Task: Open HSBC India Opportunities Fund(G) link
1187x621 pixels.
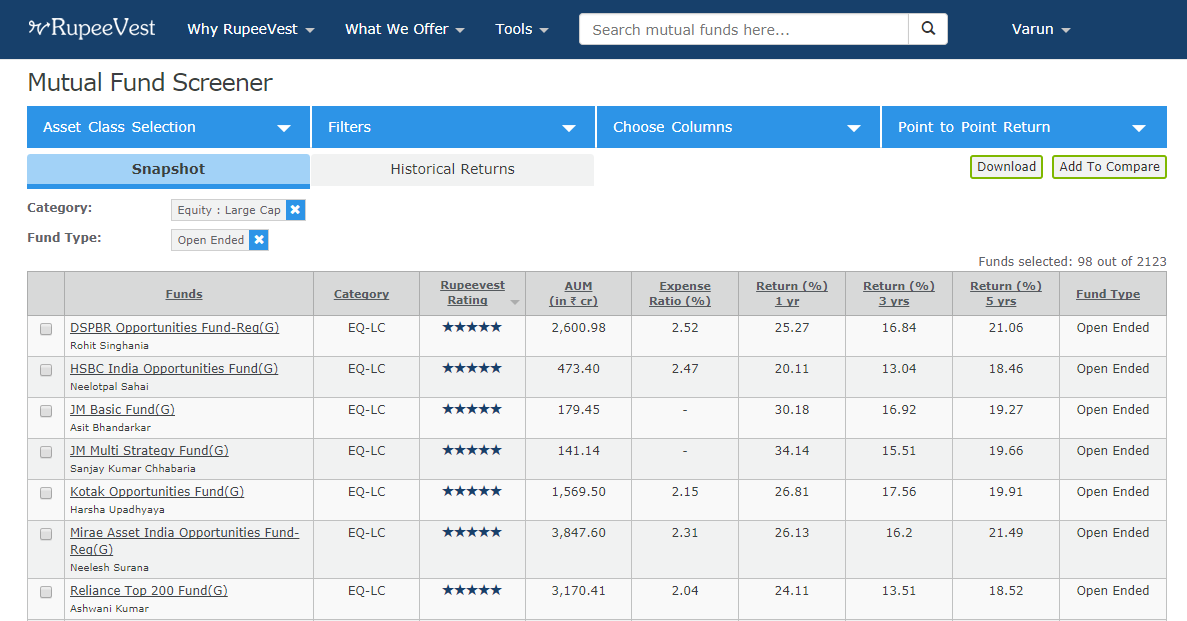Action: point(174,368)
